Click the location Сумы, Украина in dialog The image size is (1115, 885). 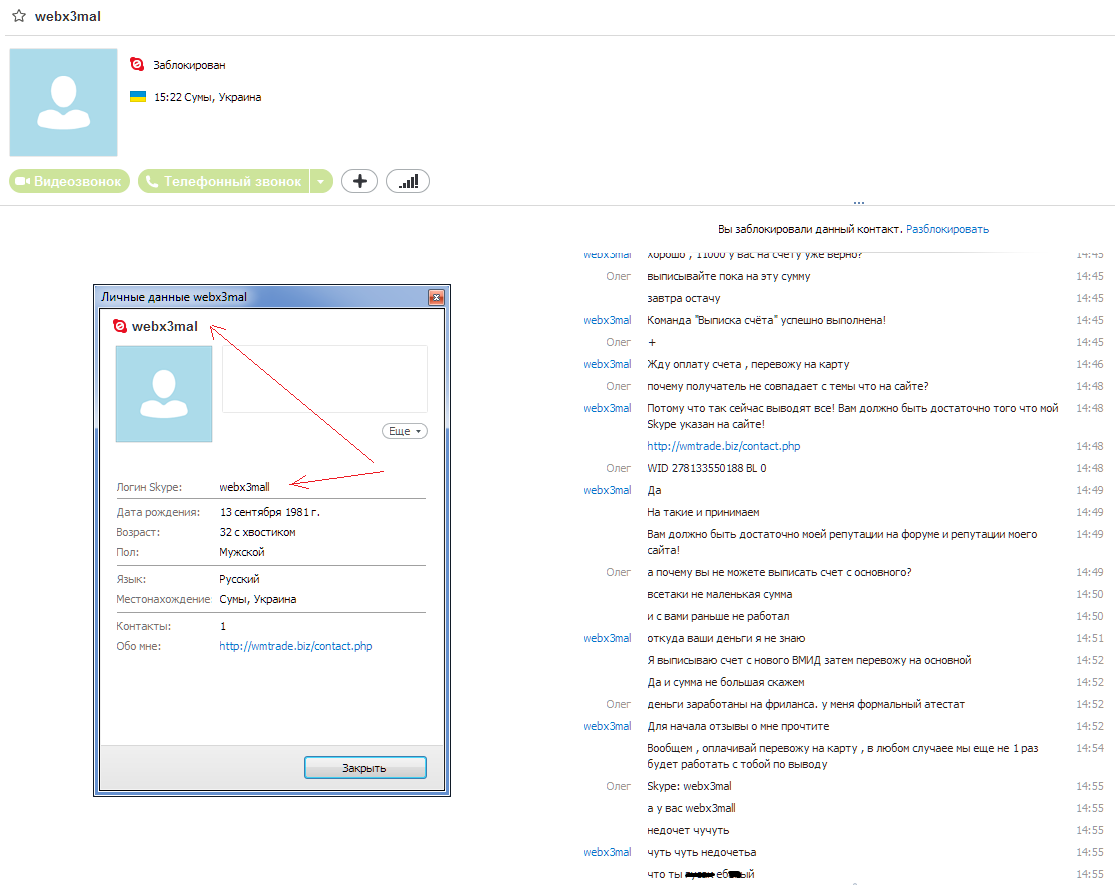coord(257,599)
